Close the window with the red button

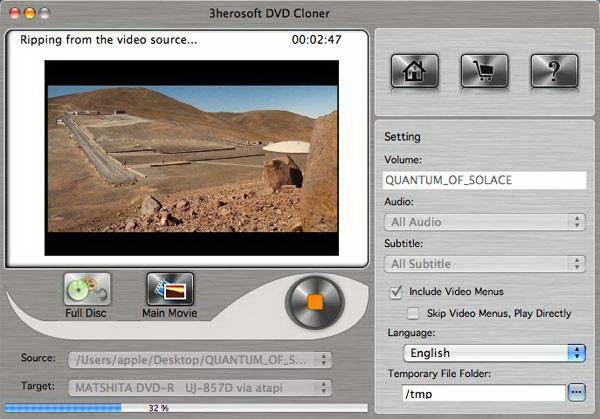click(15, 13)
